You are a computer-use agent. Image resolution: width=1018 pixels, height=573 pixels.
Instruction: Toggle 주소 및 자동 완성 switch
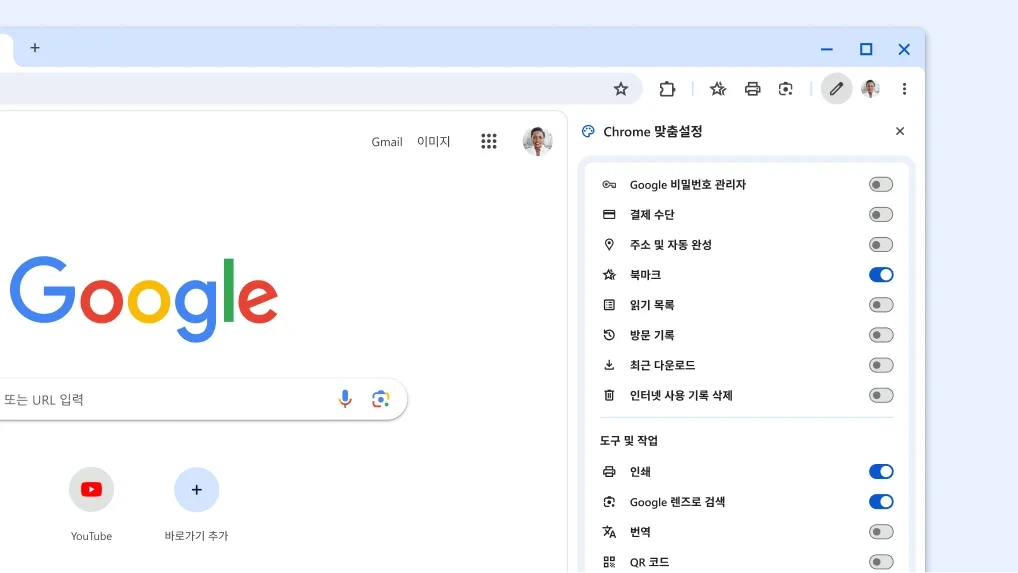[881, 245]
